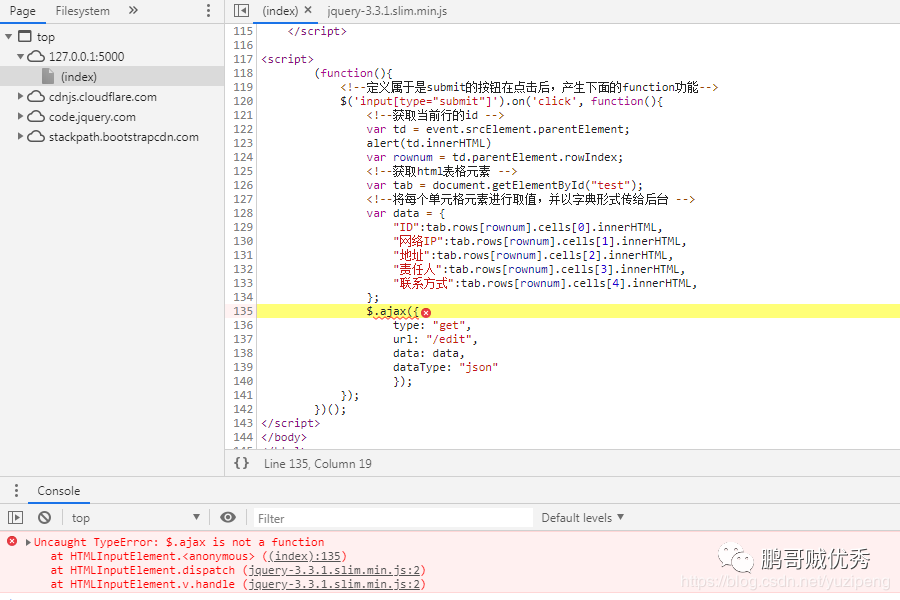Click the url: "/edit" code line
Viewport: 900px width, 600px height.
point(435,339)
